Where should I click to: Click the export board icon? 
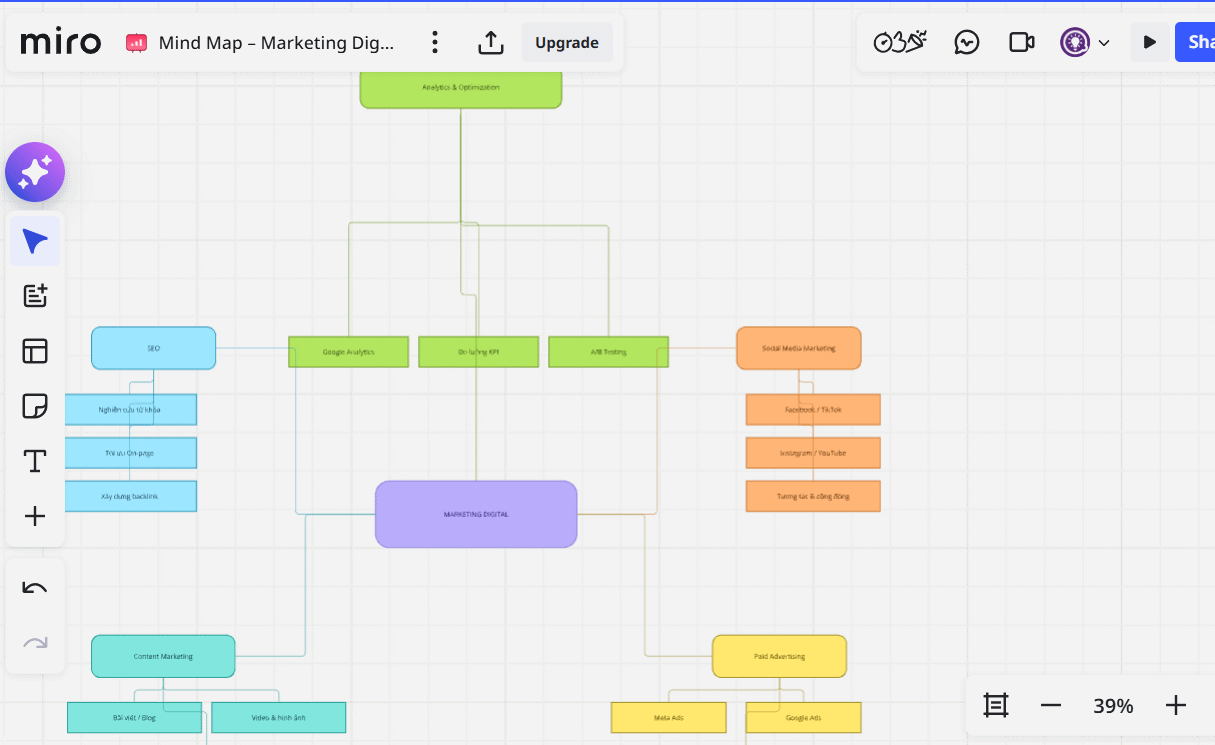(490, 42)
